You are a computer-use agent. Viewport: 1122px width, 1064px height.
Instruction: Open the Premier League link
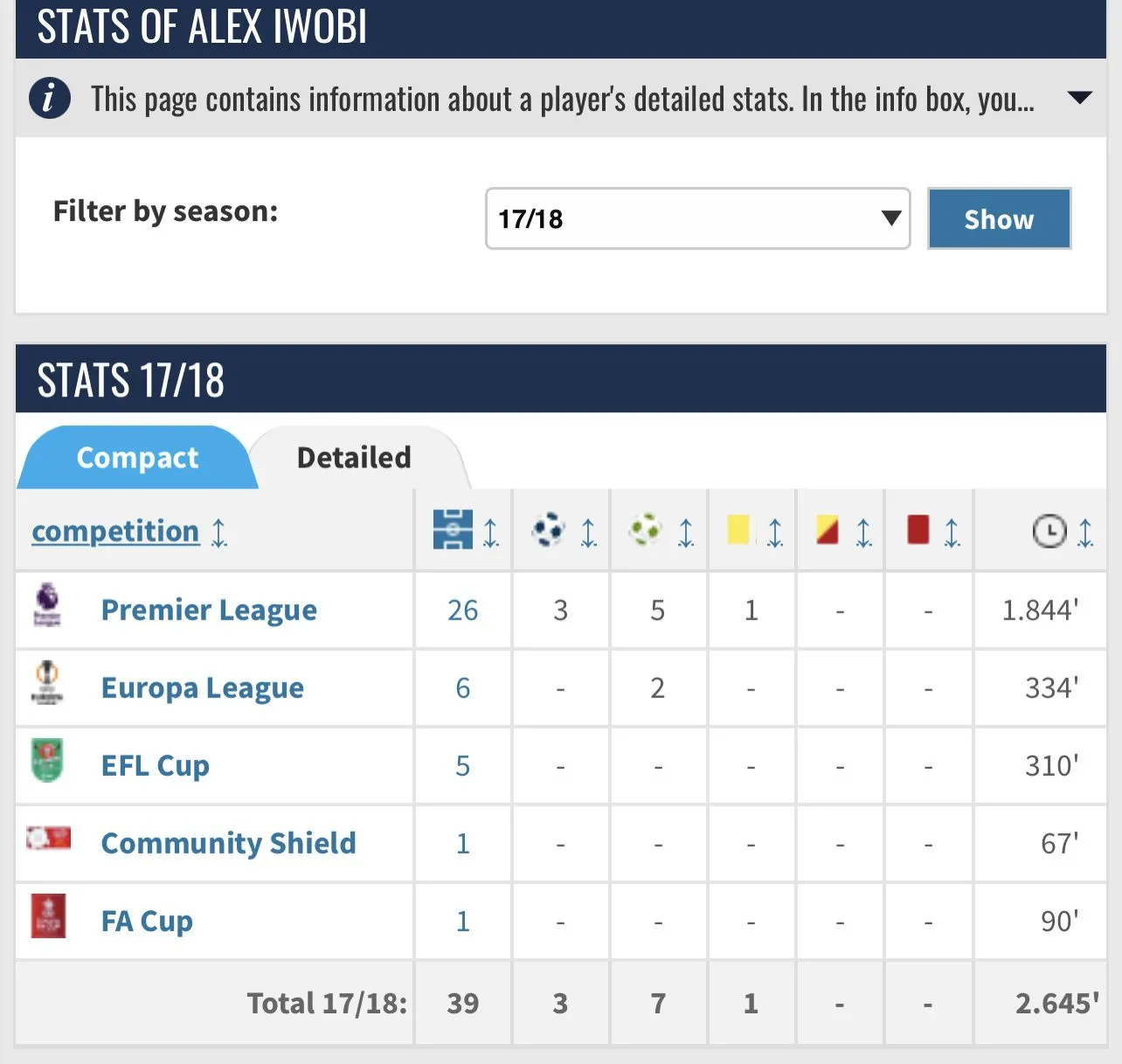coord(209,610)
